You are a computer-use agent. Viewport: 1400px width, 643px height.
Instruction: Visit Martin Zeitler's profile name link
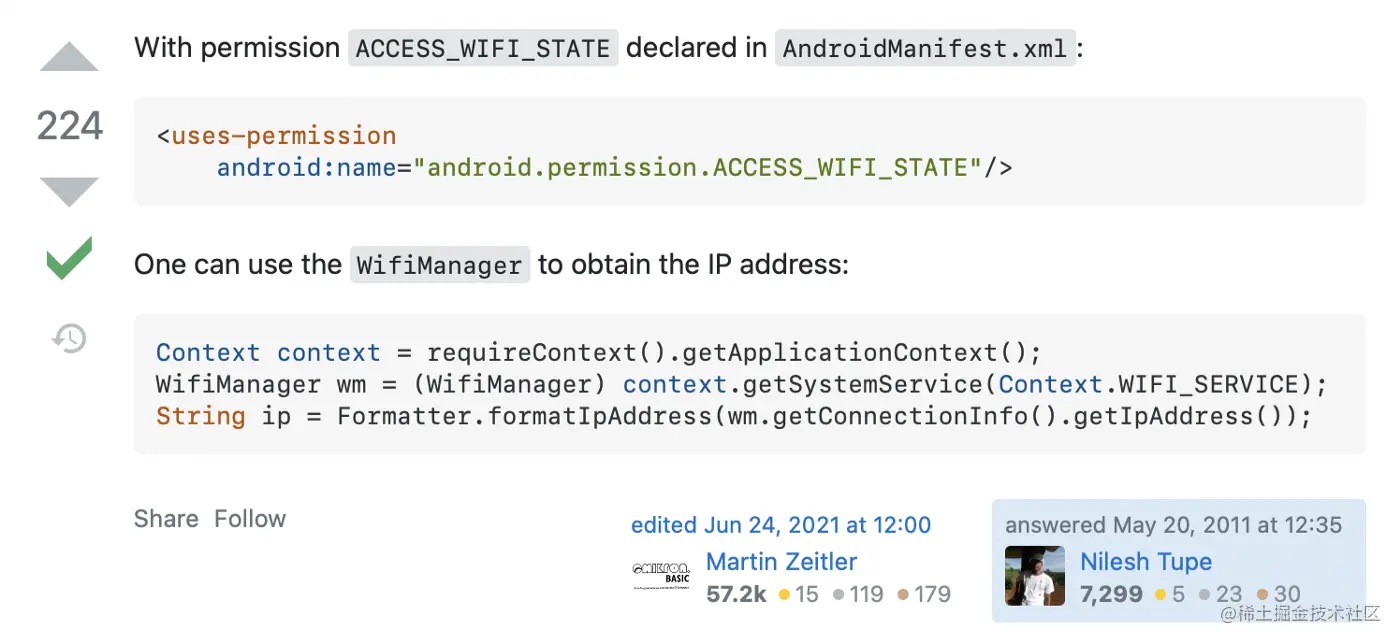point(781,562)
